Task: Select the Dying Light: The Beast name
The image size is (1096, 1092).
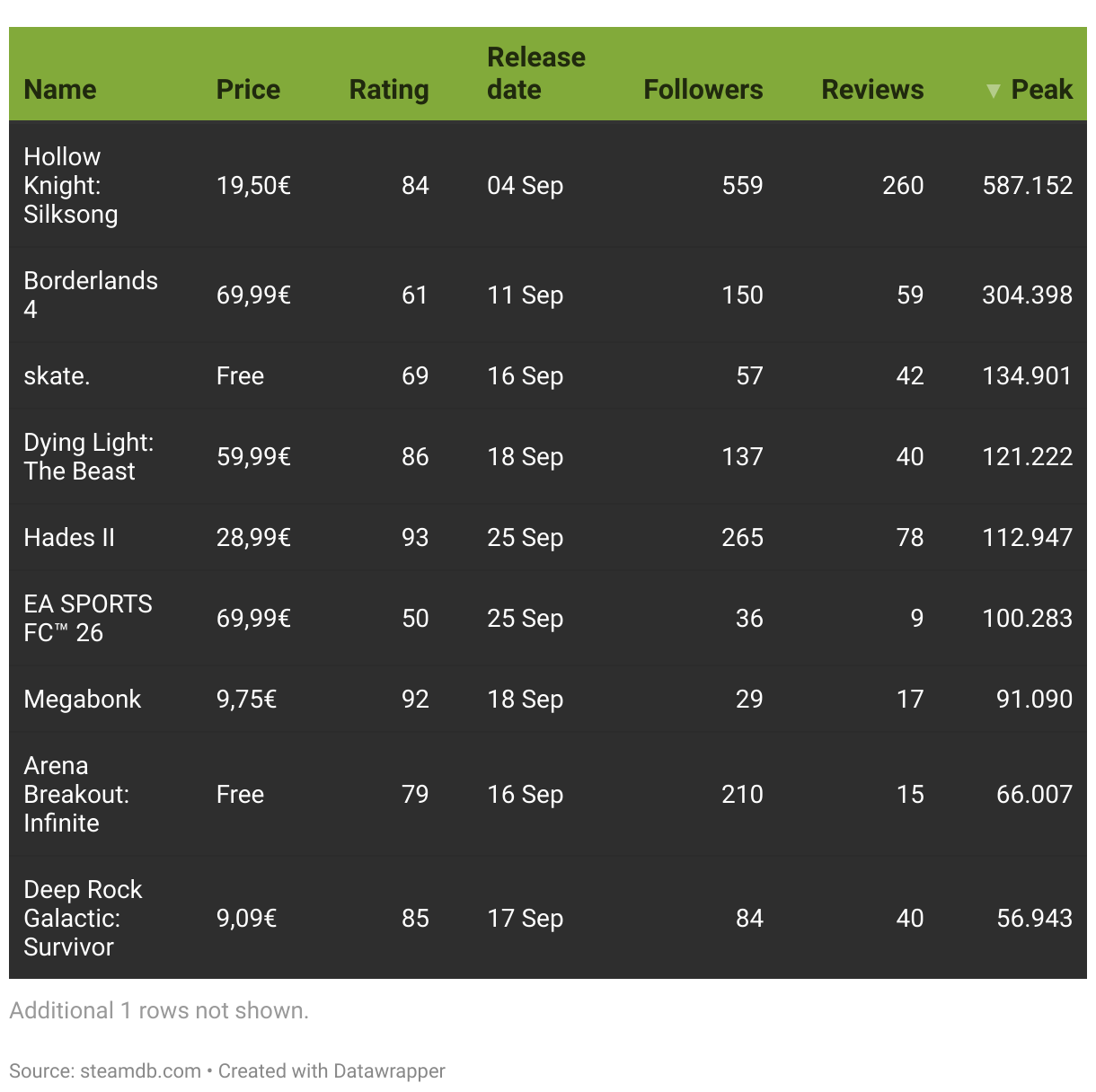Action: coord(88,456)
